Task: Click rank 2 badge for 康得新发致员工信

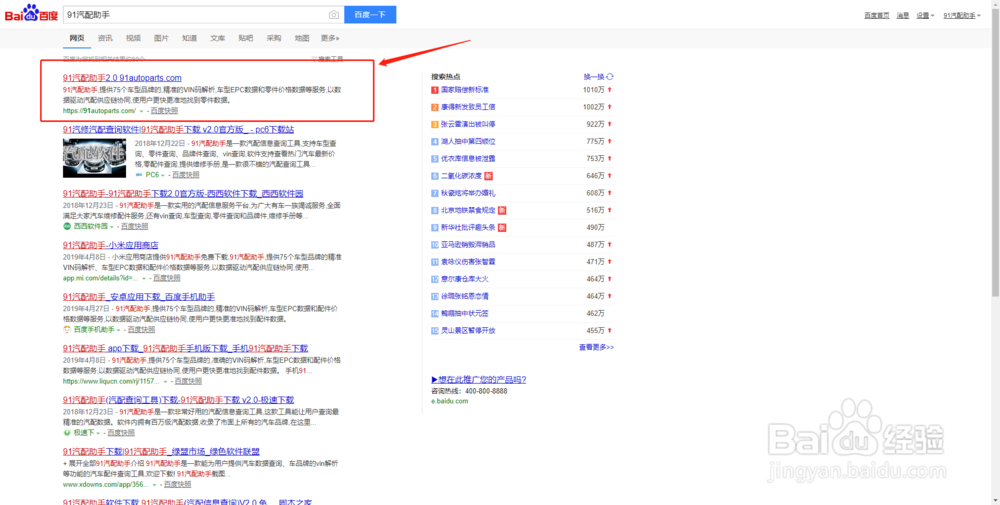Action: [x=435, y=107]
